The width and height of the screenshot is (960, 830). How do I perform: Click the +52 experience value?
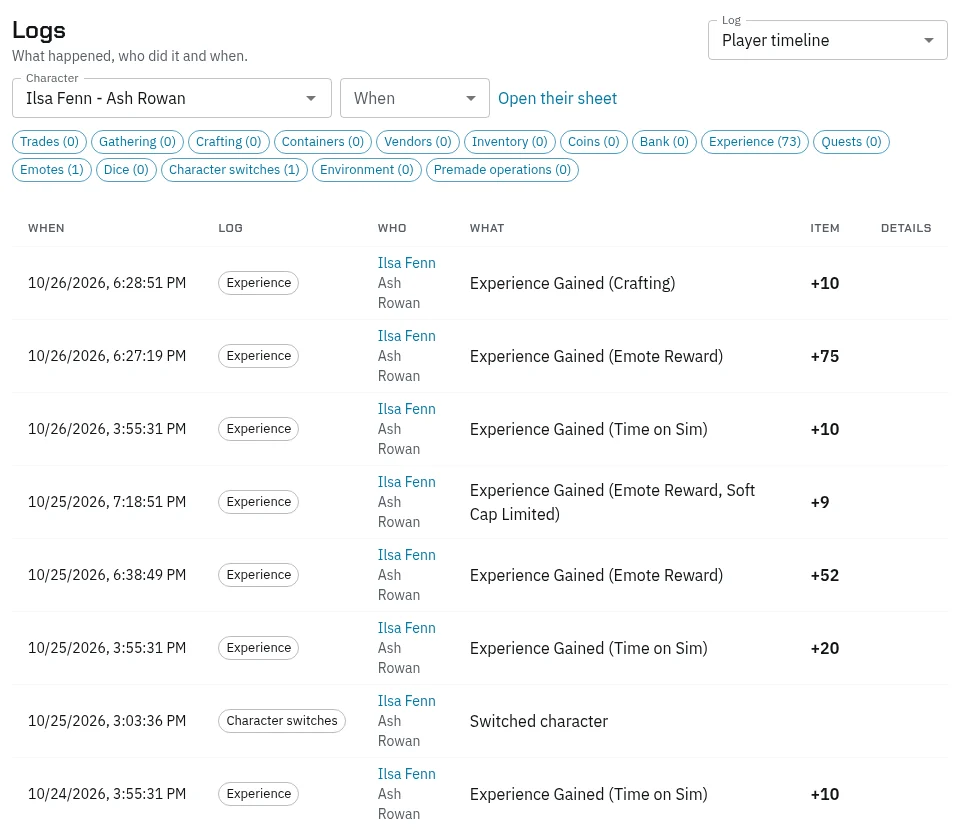(825, 575)
